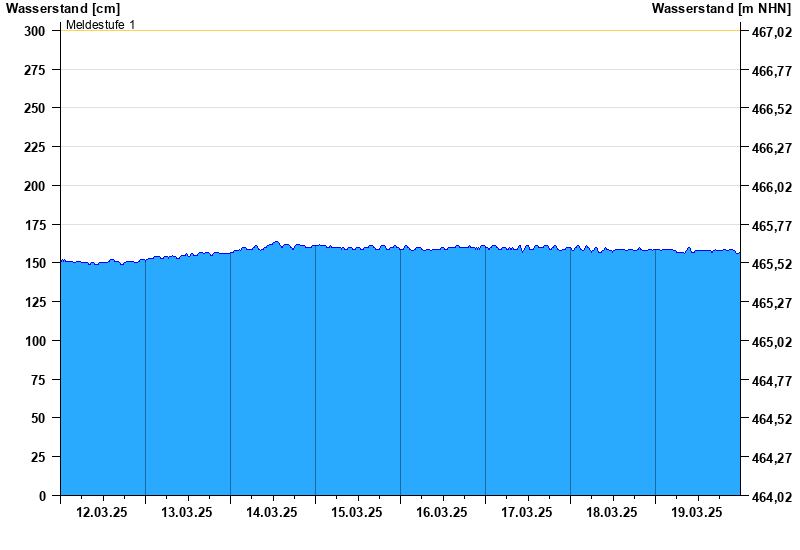Image resolution: width=800 pixels, height=550 pixels.
Task: Click the 466,27 value on the right axis
Action: tap(772, 148)
